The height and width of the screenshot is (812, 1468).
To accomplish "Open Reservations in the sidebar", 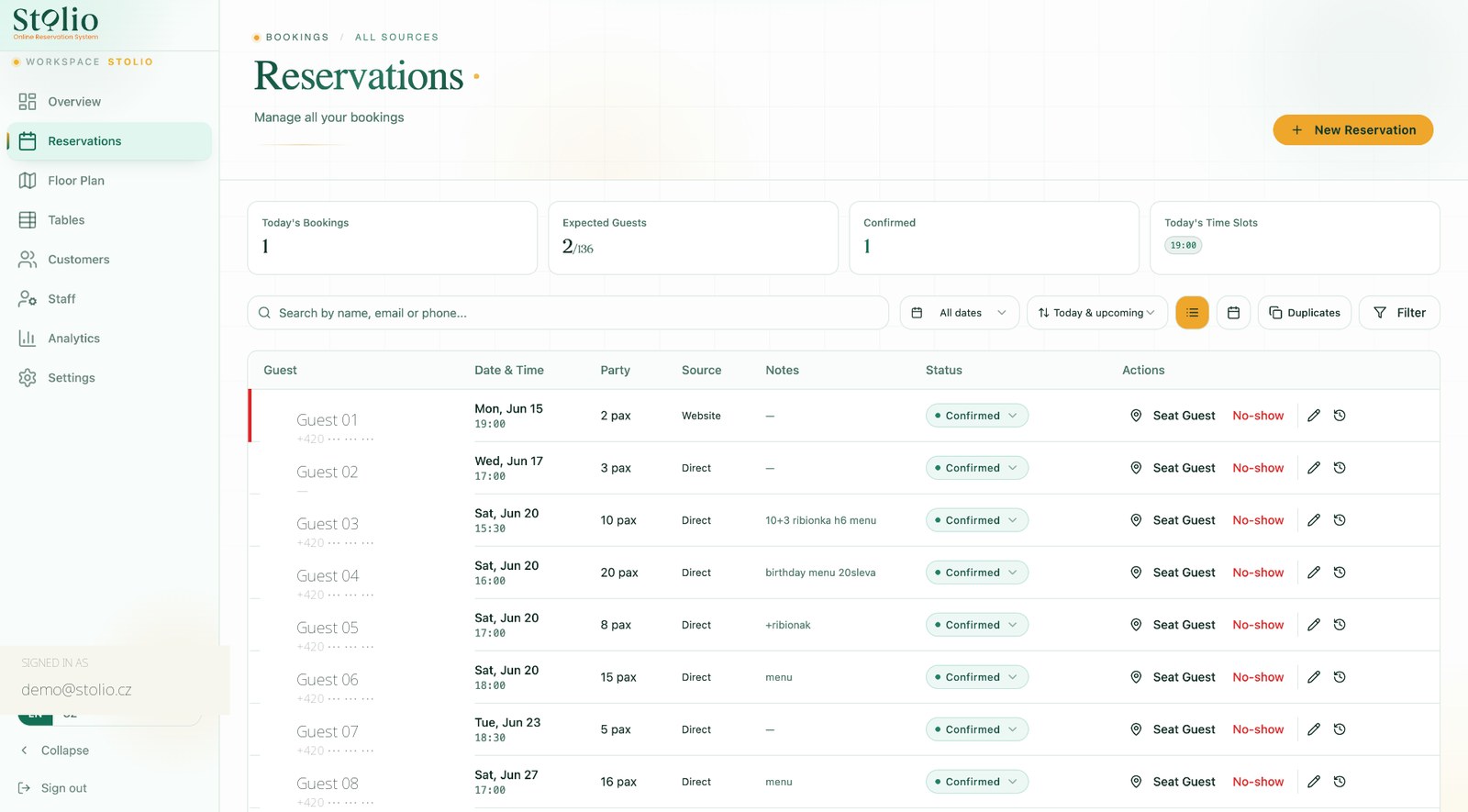I will pos(110,141).
